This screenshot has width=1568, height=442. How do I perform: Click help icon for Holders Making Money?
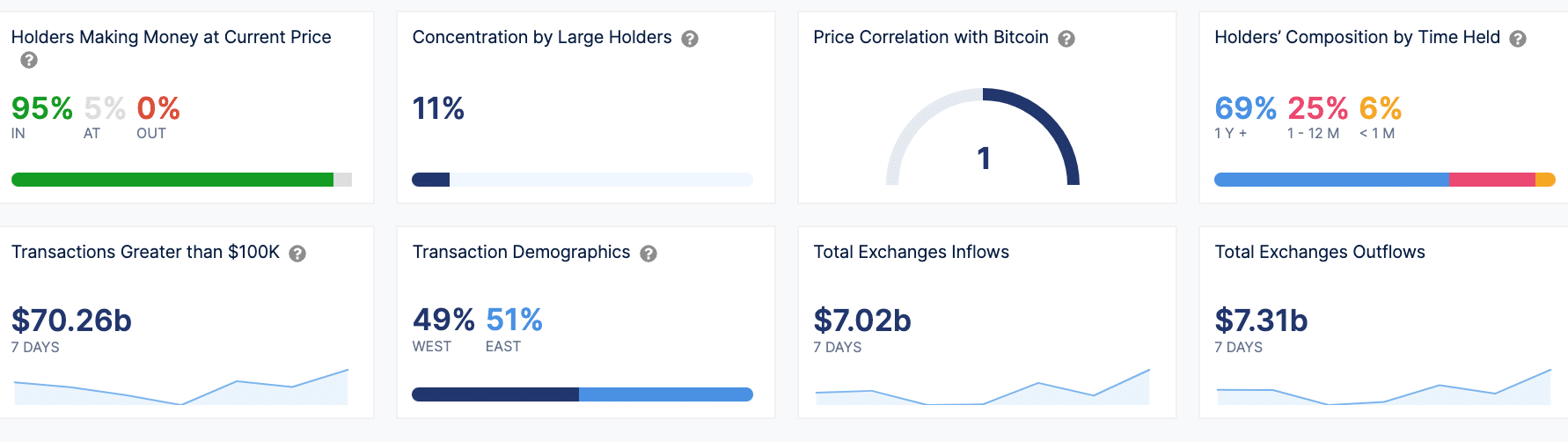point(29,60)
